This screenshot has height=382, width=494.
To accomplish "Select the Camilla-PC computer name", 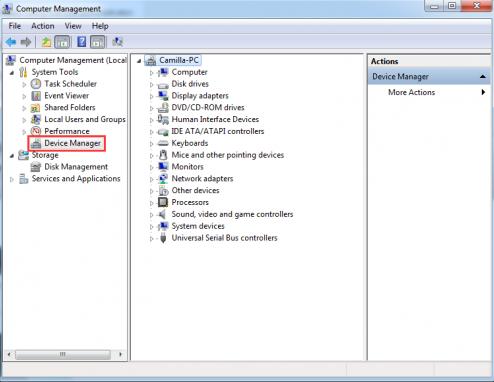I will point(179,60).
